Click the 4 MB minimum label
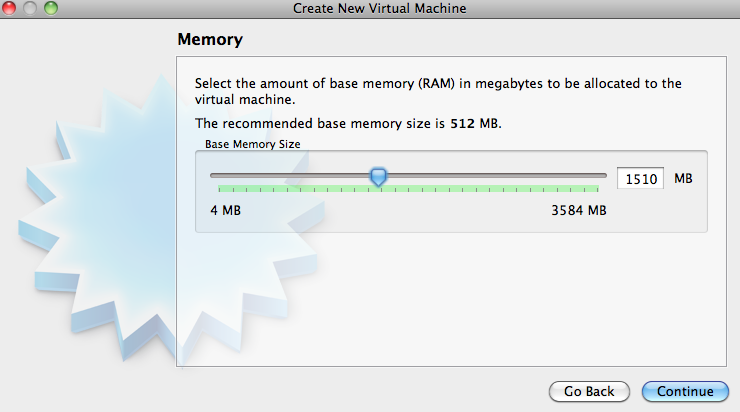The width and height of the screenshot is (740, 412). (225, 210)
